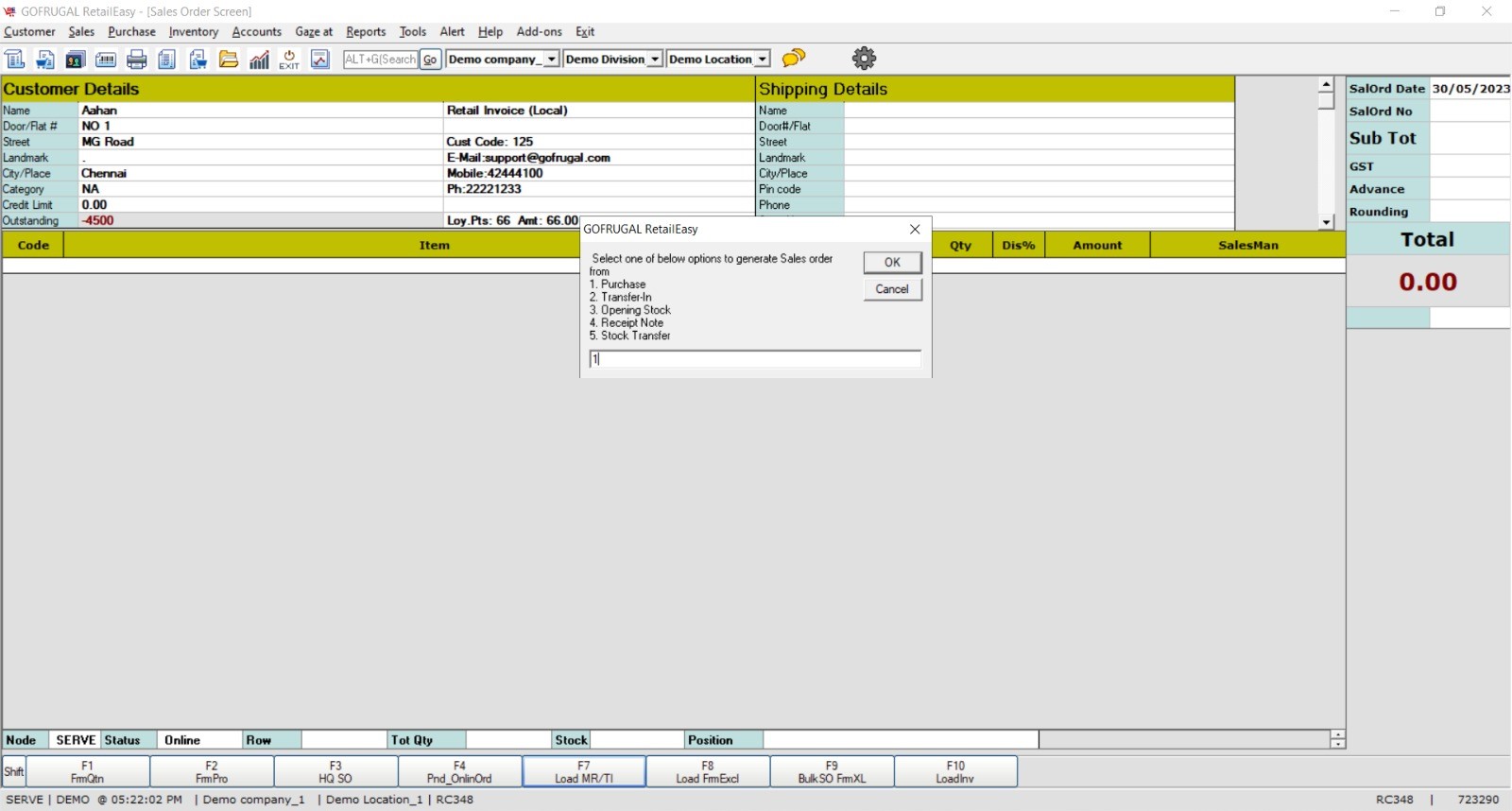Click the EXIT power icon in toolbar
The width and height of the screenshot is (1512, 811).
click(x=289, y=59)
